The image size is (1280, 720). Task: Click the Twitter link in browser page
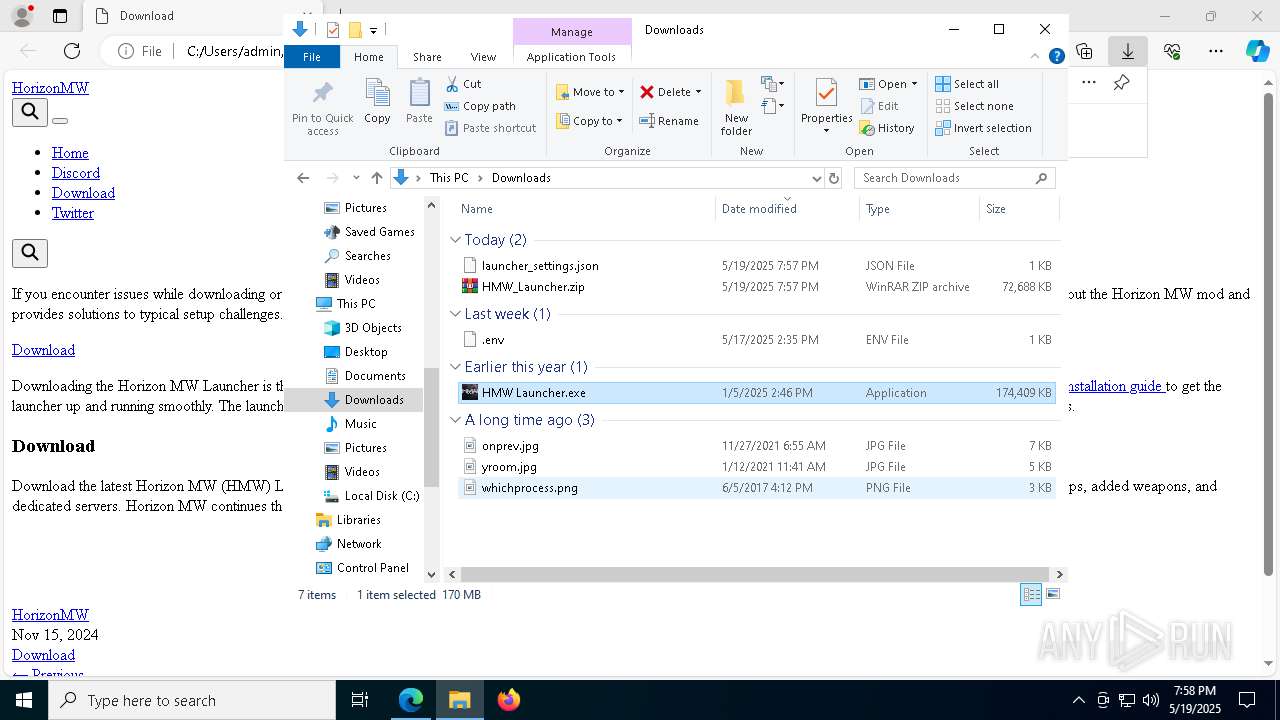[x=73, y=213]
